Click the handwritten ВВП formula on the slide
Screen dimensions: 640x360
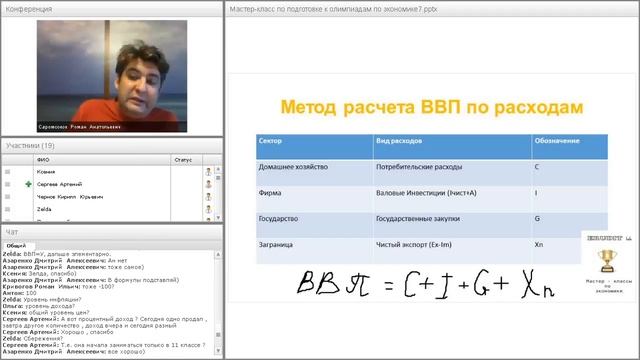(425, 283)
